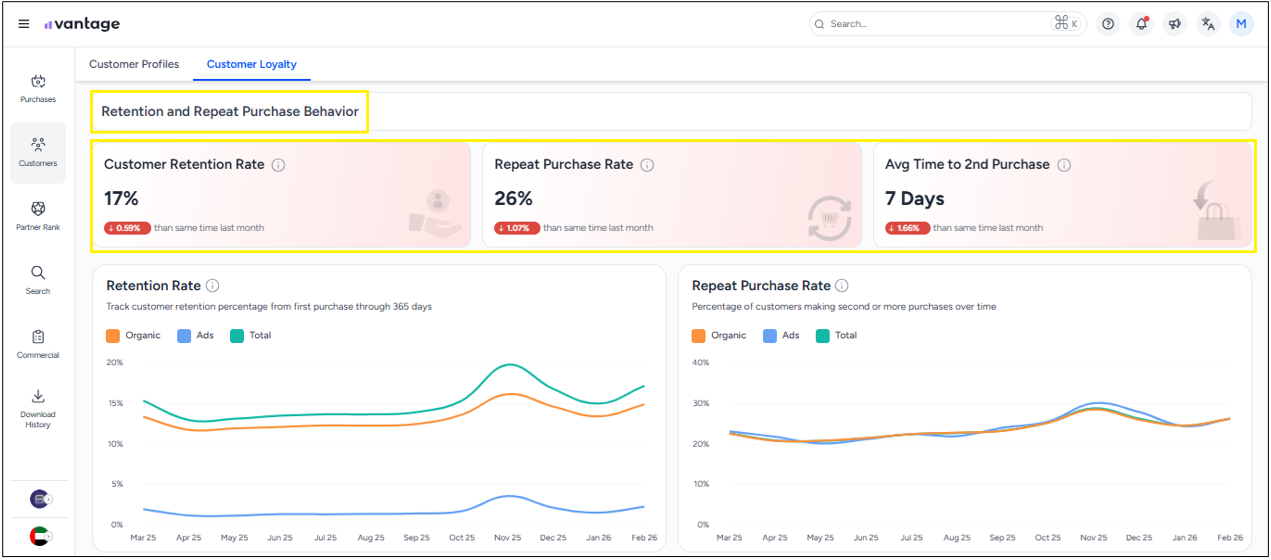Select the Customer Loyalty tab
Viewport: 1271px width, 560px height.
click(x=251, y=64)
